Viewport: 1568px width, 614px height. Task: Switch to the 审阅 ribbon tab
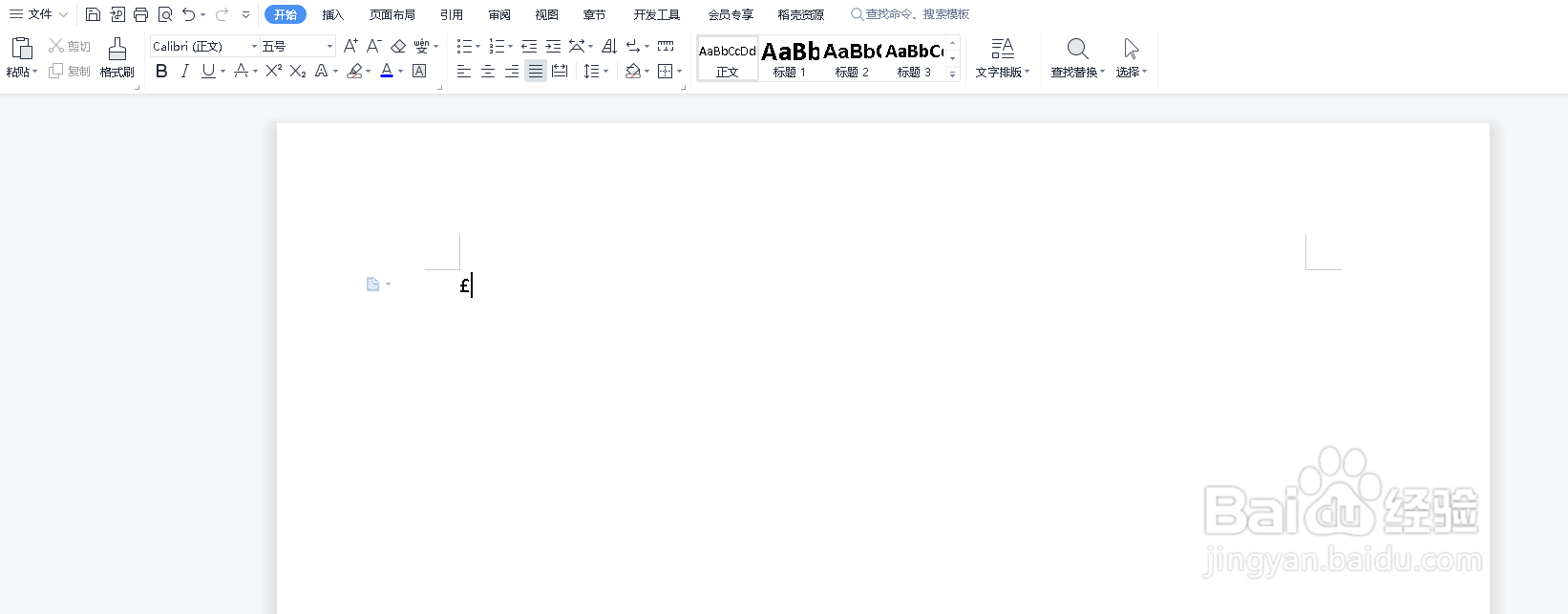pos(499,14)
